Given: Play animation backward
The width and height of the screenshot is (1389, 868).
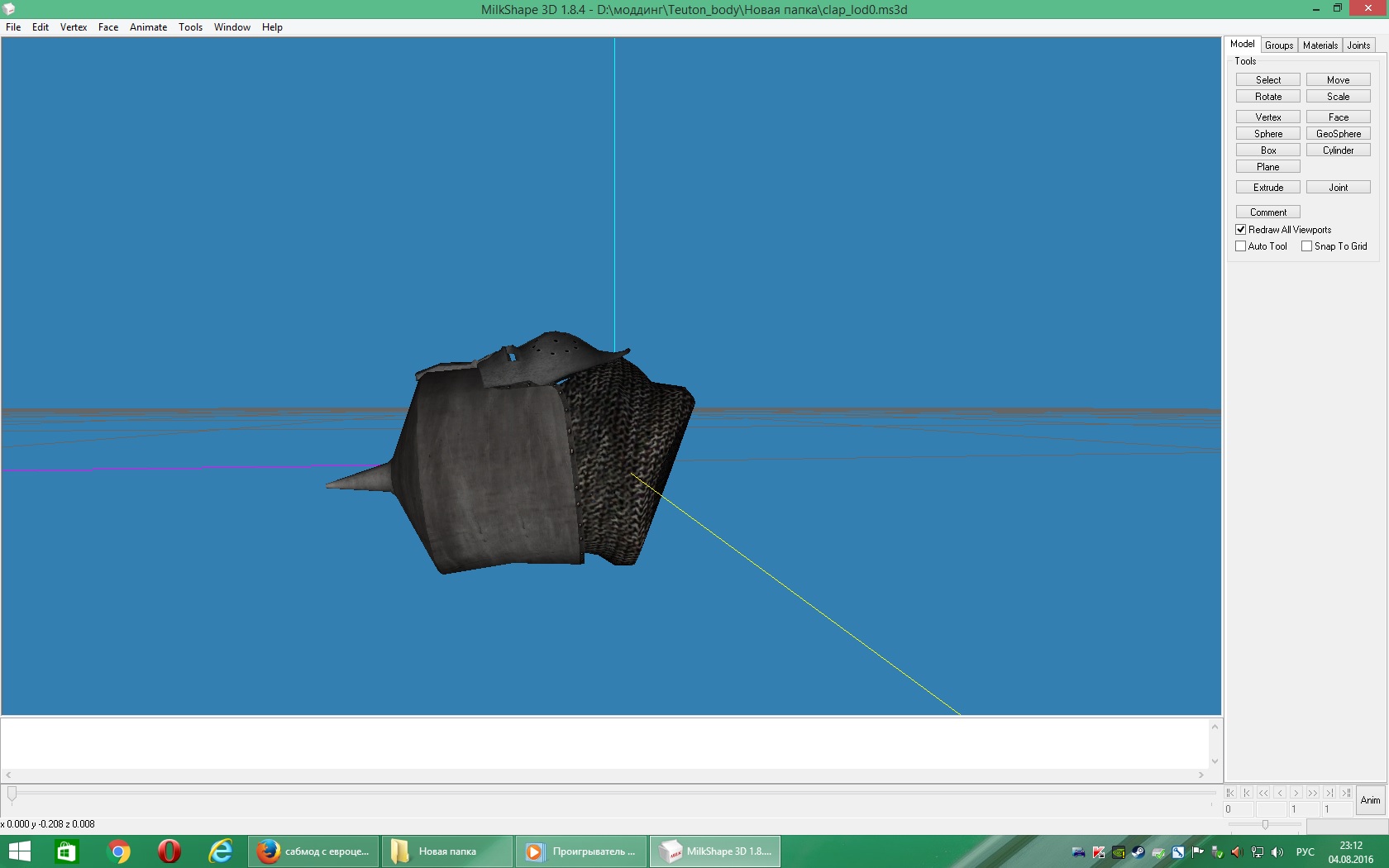Looking at the screenshot, I should point(1263,793).
